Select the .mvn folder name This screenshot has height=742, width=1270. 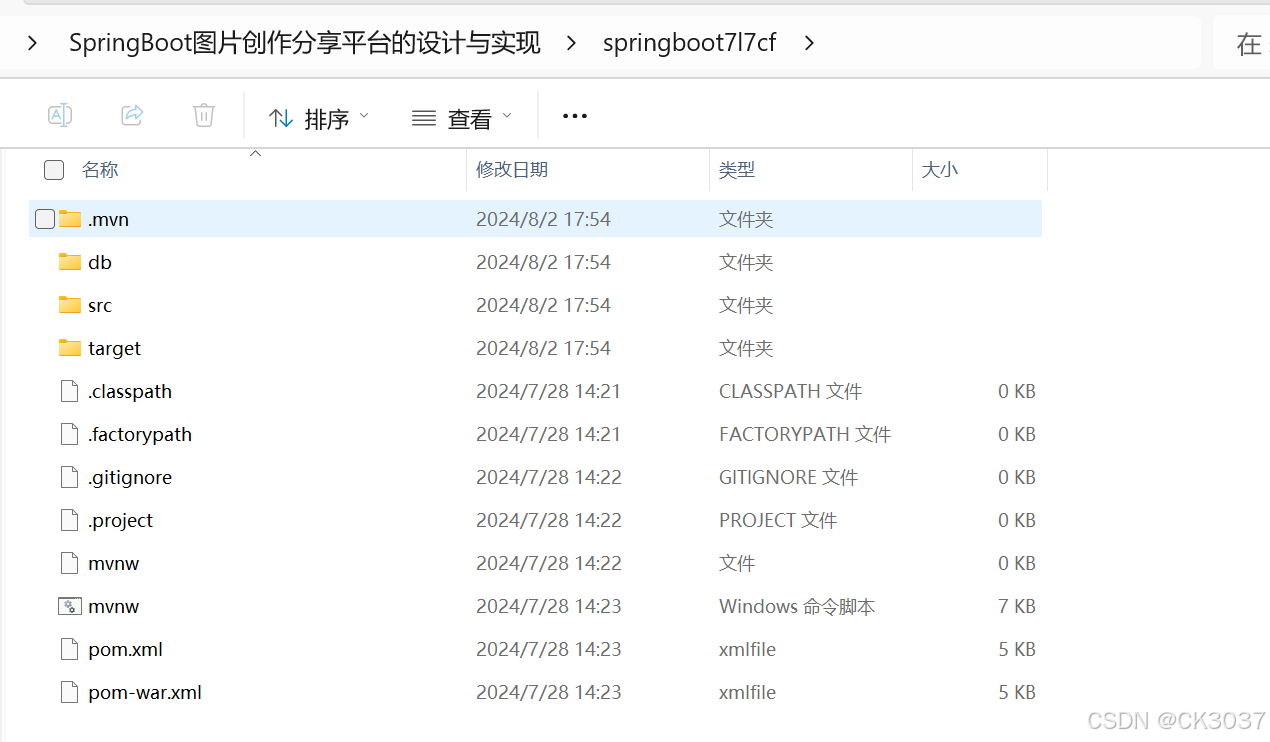click(x=108, y=219)
